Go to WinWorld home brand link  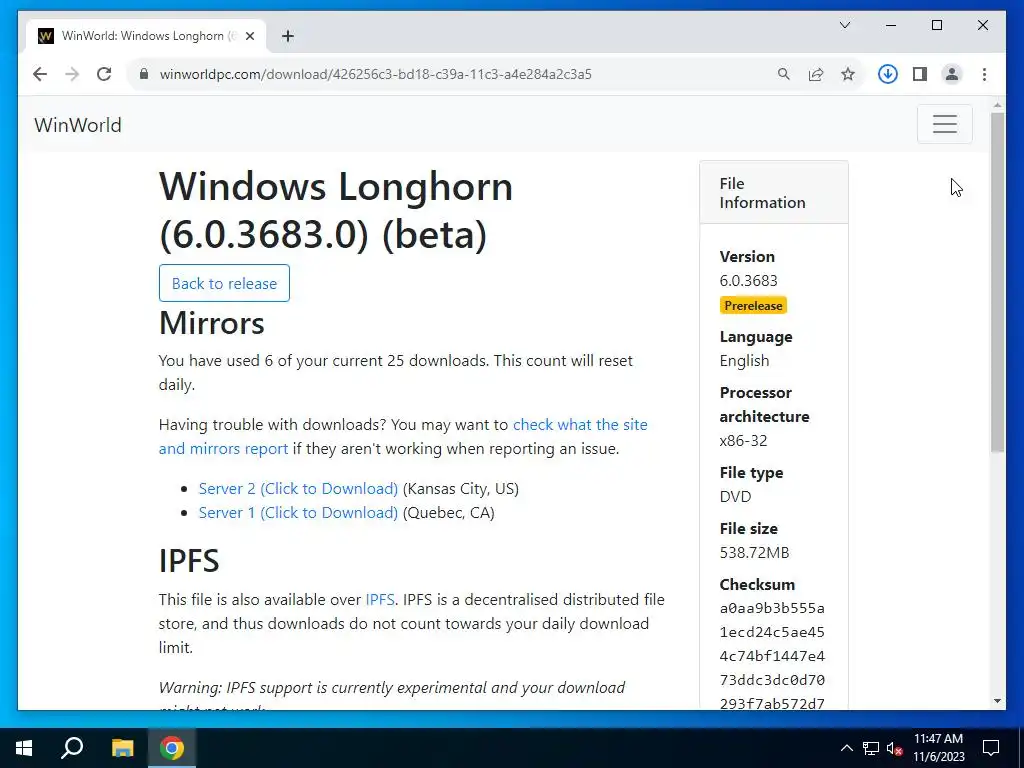[78, 125]
